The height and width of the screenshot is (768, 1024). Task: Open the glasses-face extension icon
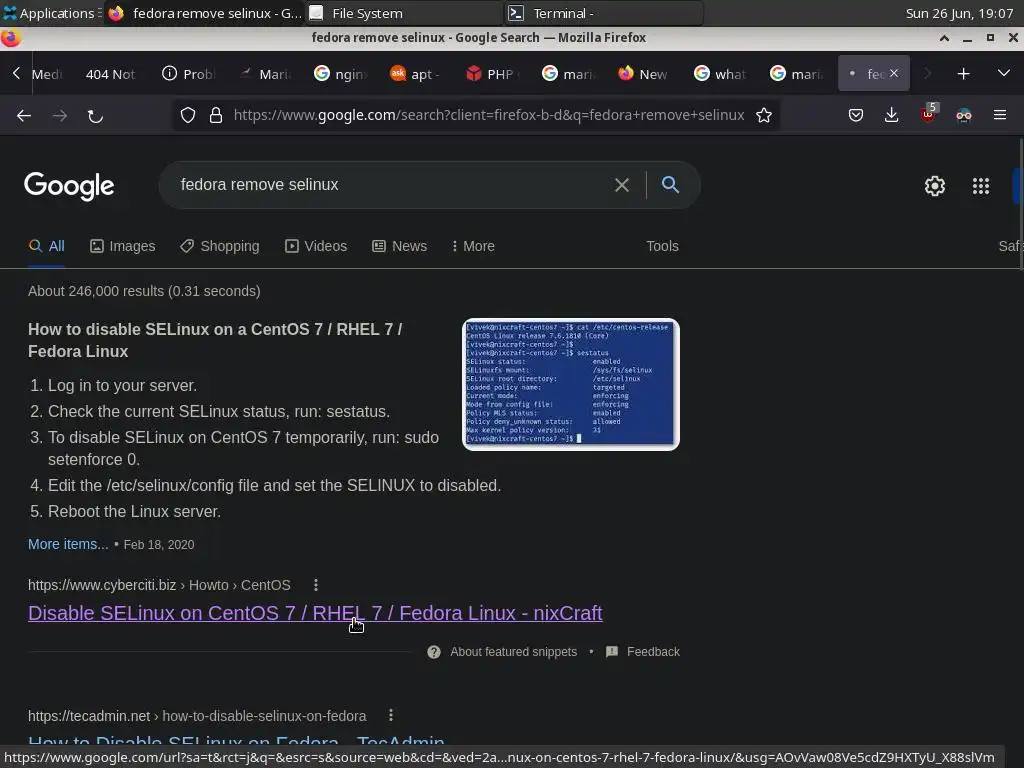tap(963, 116)
